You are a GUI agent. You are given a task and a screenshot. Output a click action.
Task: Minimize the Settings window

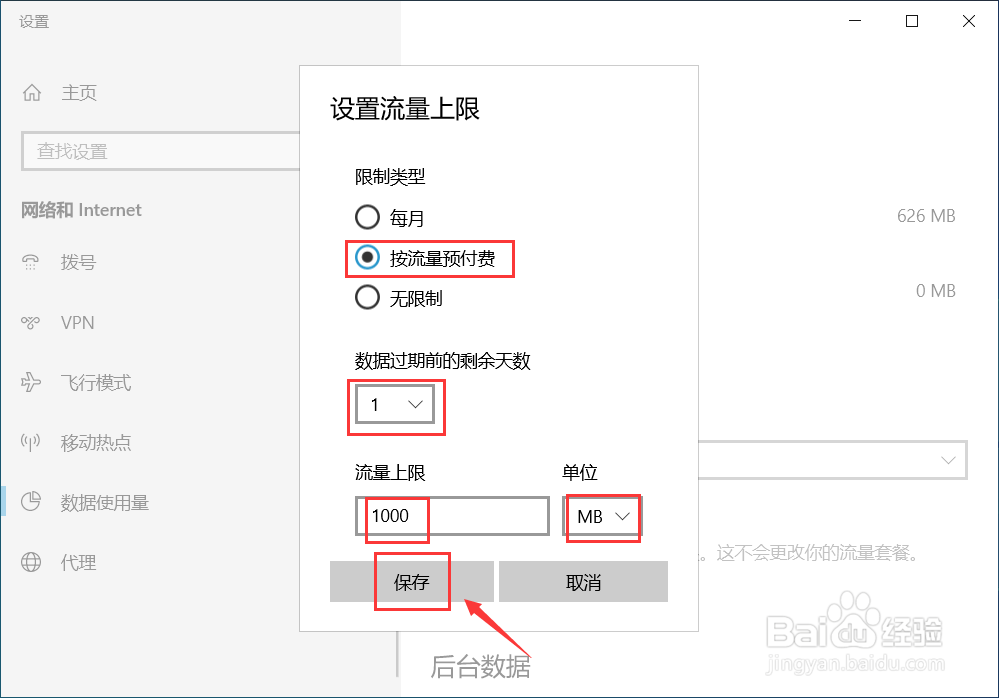click(x=855, y=21)
